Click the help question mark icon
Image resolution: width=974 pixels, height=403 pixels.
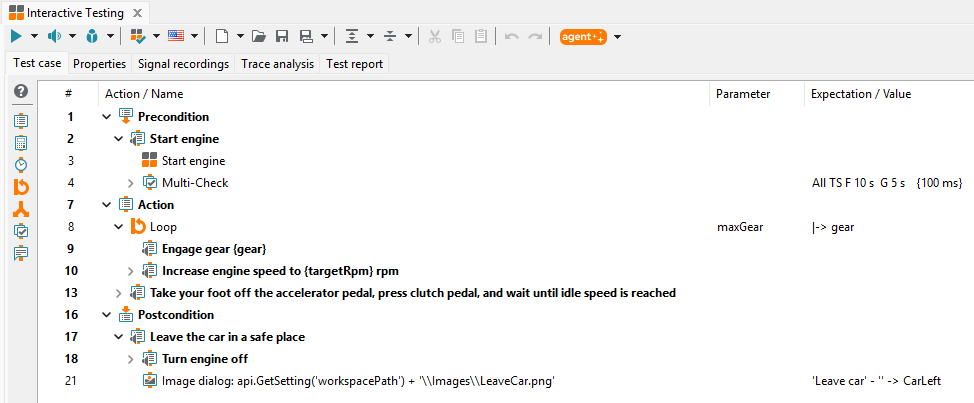(x=21, y=91)
